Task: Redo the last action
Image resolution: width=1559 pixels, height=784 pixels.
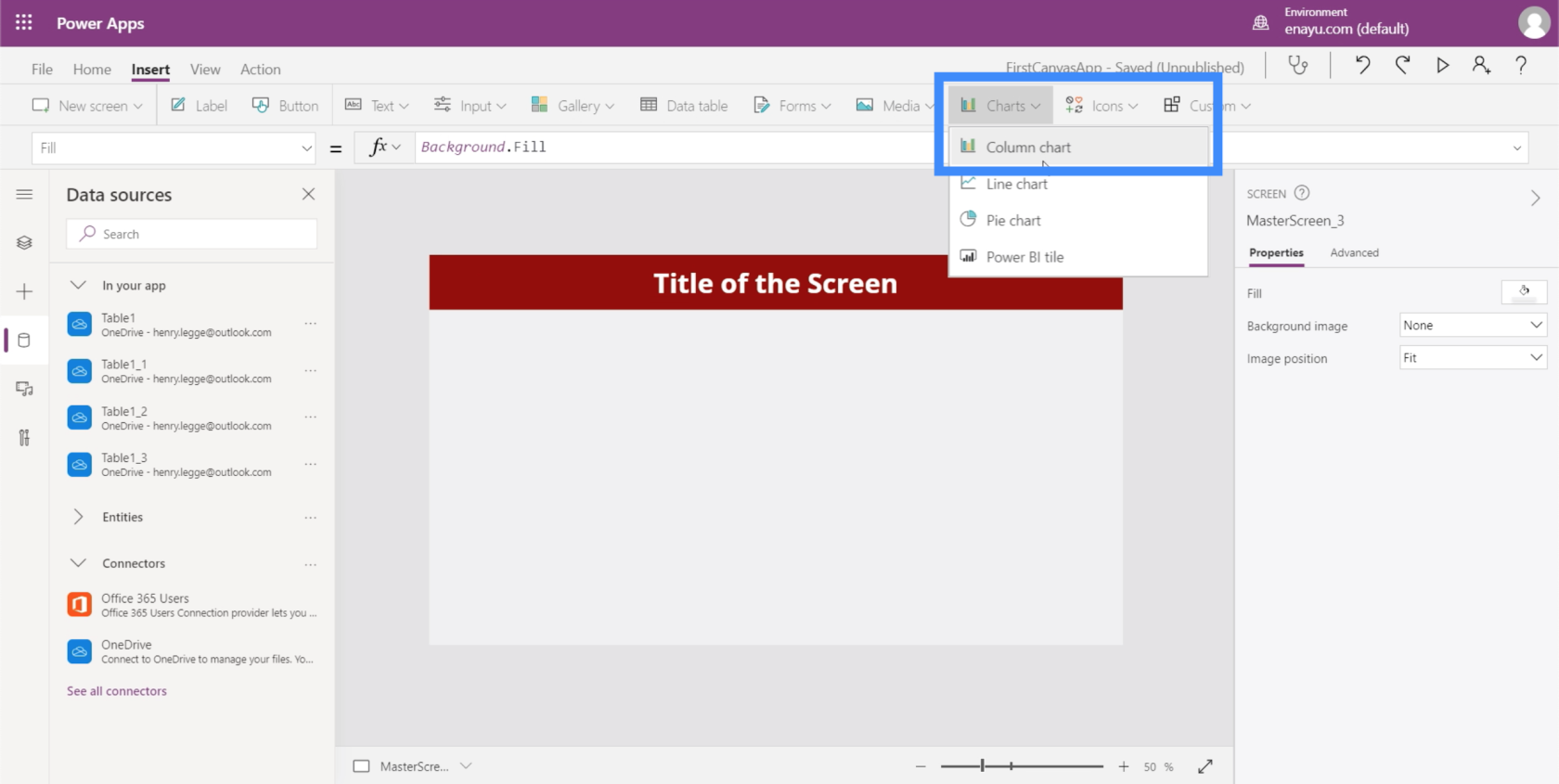Action: click(x=1402, y=65)
